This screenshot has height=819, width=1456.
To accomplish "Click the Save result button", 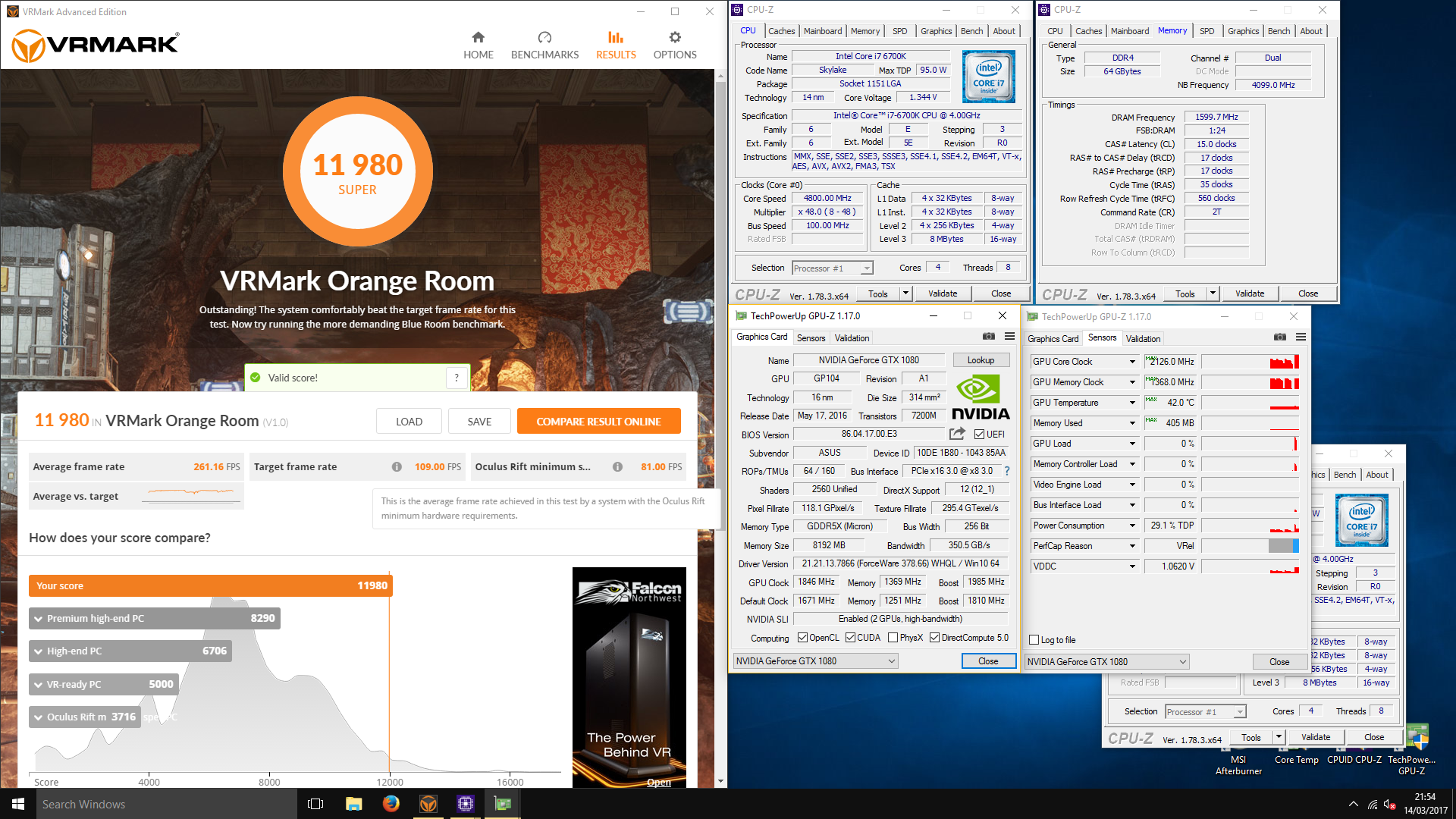I will click(x=479, y=422).
